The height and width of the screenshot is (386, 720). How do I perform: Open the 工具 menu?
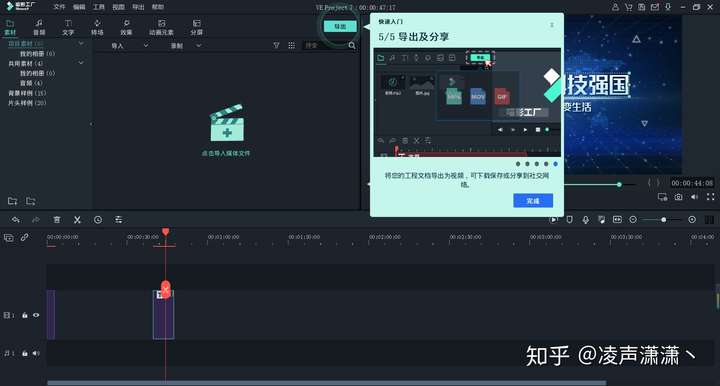[x=99, y=7]
